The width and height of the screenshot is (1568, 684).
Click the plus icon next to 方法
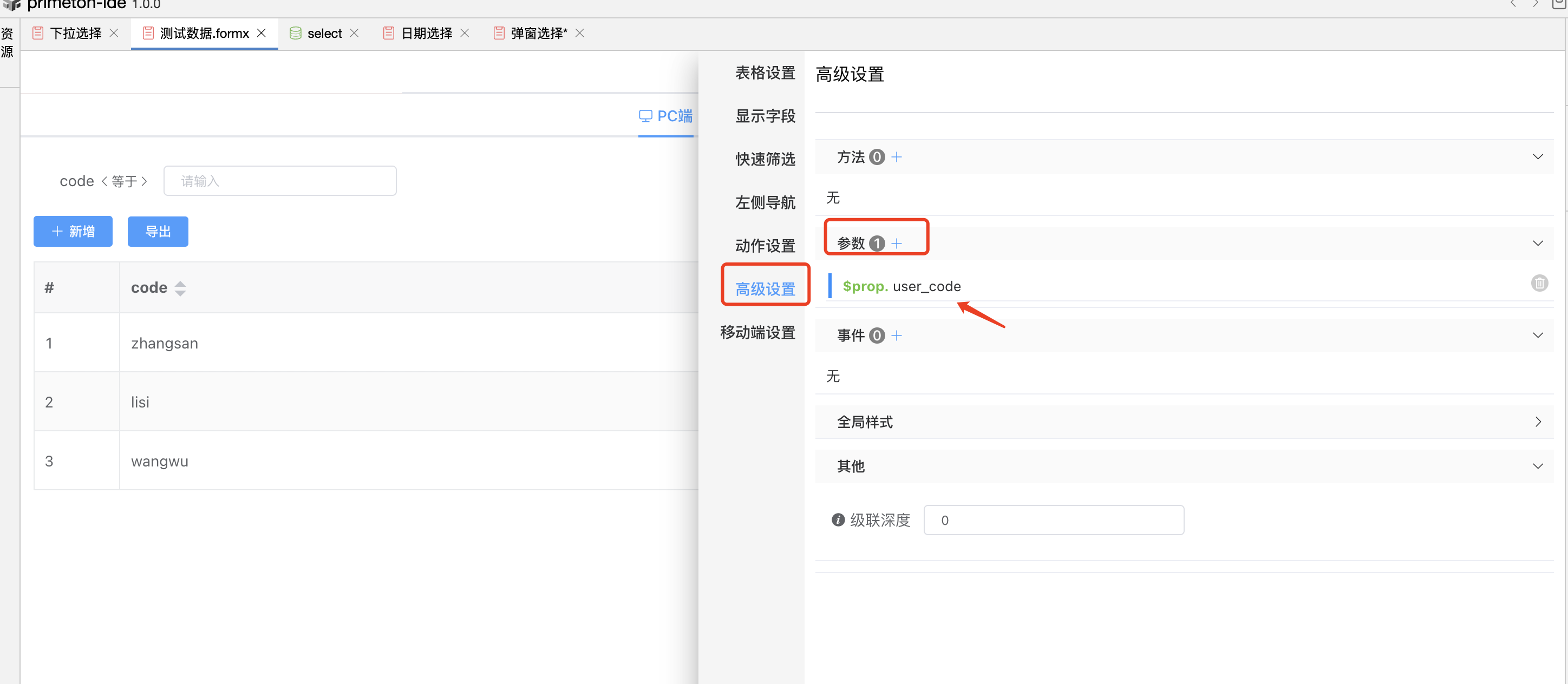tap(896, 157)
